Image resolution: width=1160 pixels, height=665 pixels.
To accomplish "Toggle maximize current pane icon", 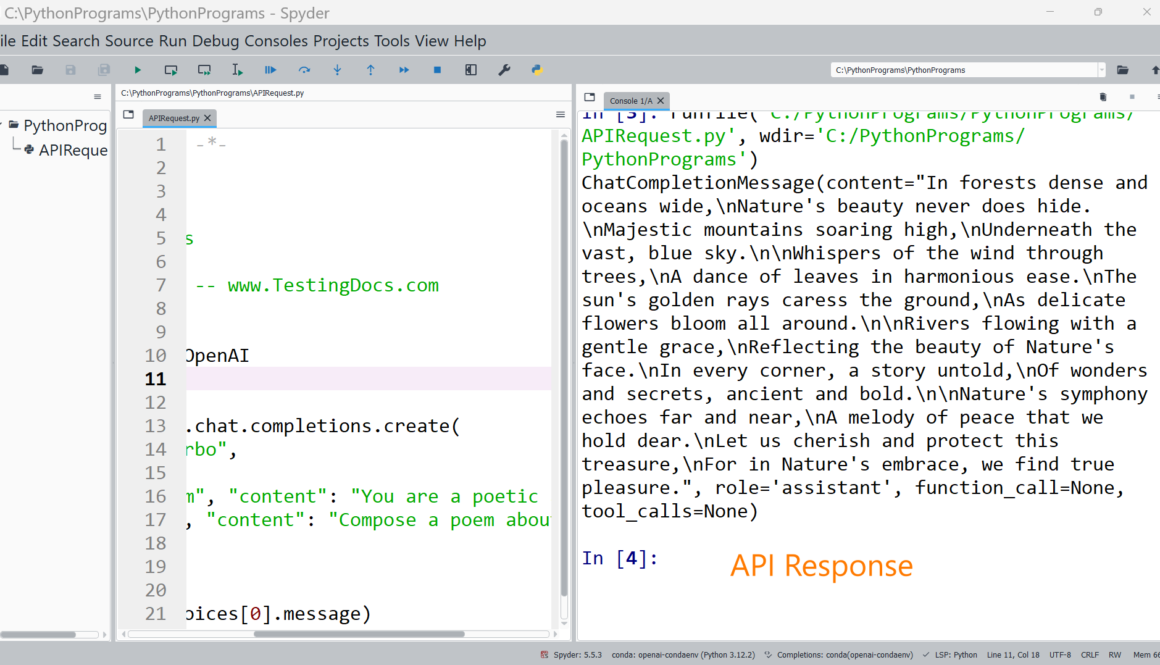I will [471, 70].
